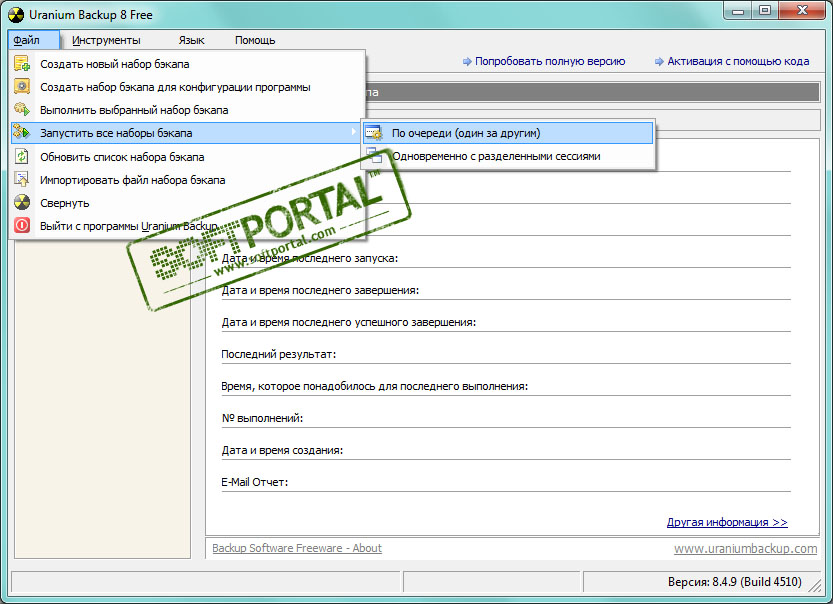Select Выполнить выбранный набор бэкапа

point(188,110)
